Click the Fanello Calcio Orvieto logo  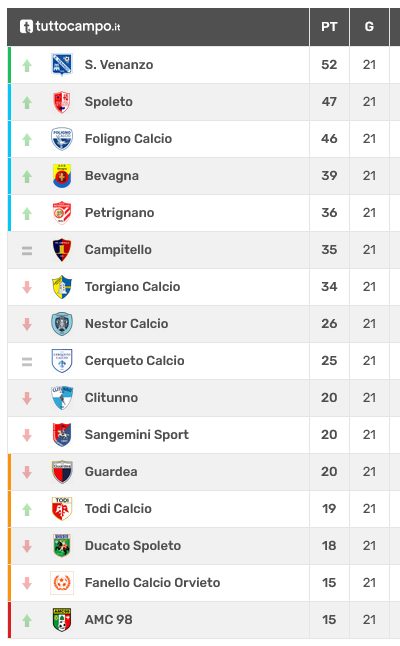click(62, 583)
